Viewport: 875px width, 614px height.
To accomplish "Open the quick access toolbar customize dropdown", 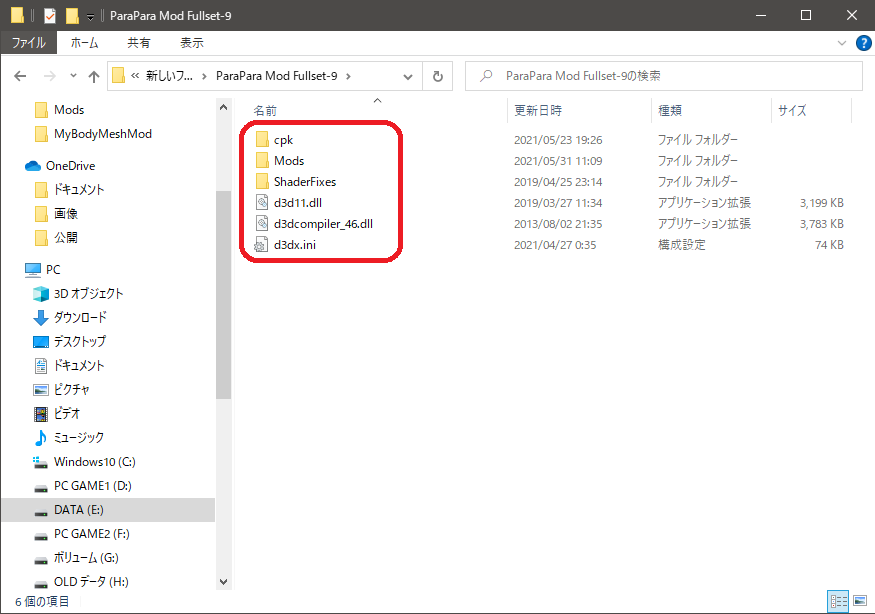I will (x=90, y=17).
